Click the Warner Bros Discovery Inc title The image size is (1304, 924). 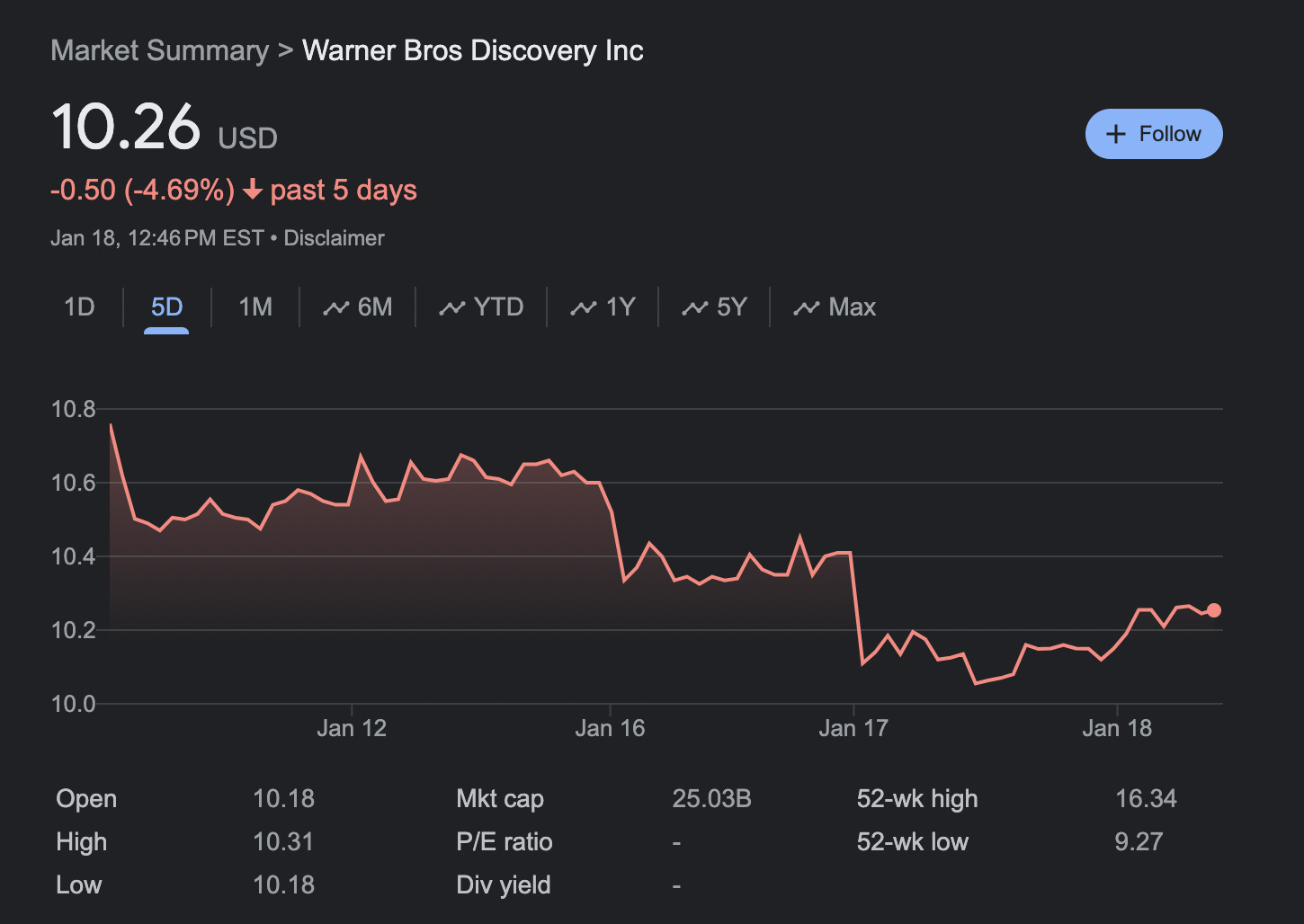click(473, 51)
